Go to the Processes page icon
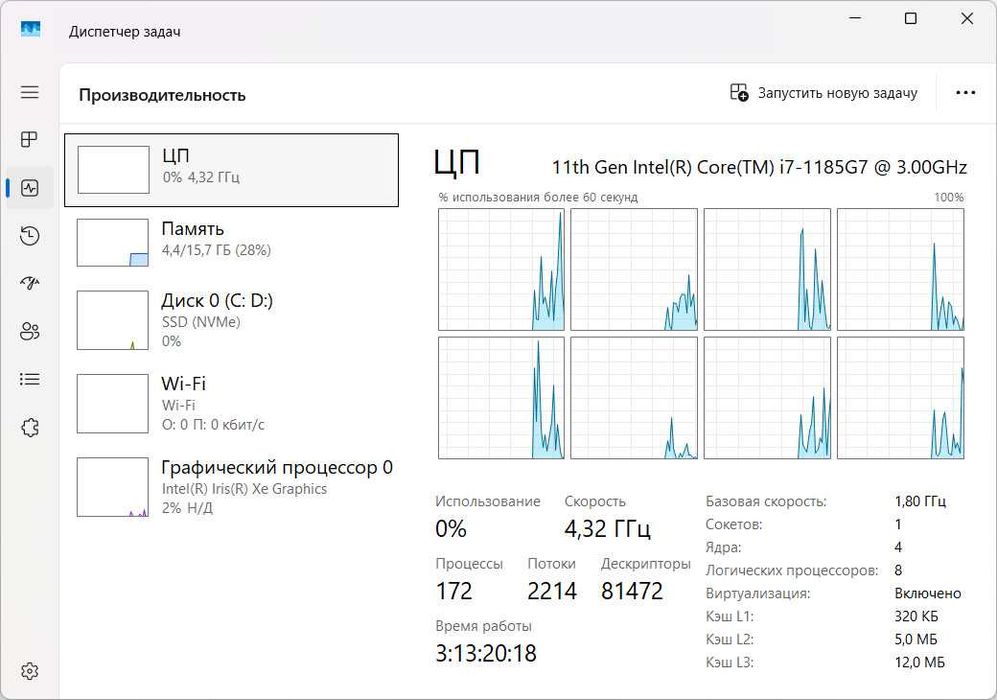The image size is (997, 700). [x=30, y=139]
